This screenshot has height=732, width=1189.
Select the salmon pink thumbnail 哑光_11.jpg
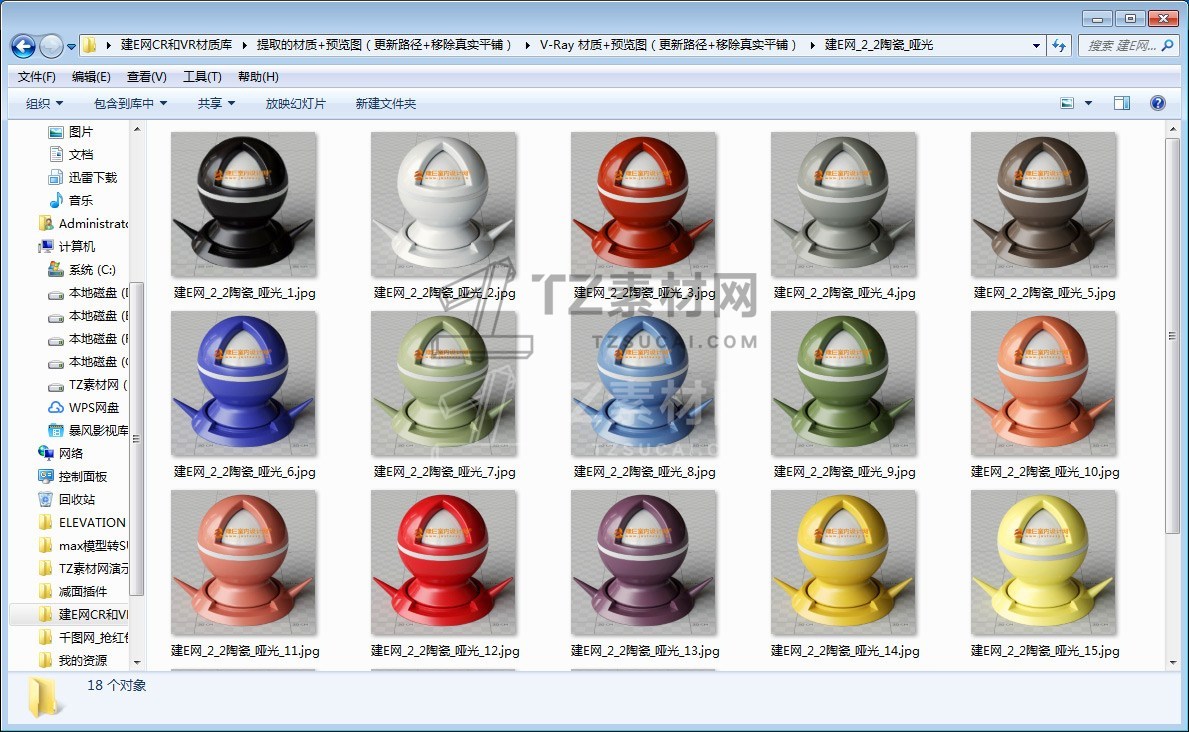click(243, 562)
